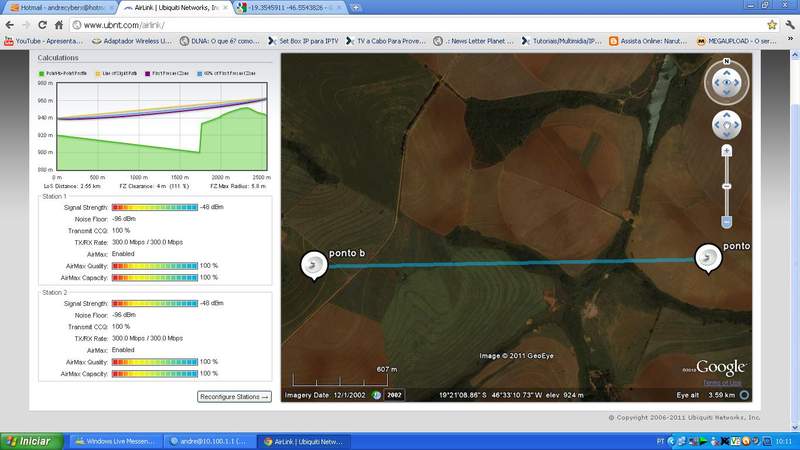Zoom in with the plus button

click(x=727, y=151)
